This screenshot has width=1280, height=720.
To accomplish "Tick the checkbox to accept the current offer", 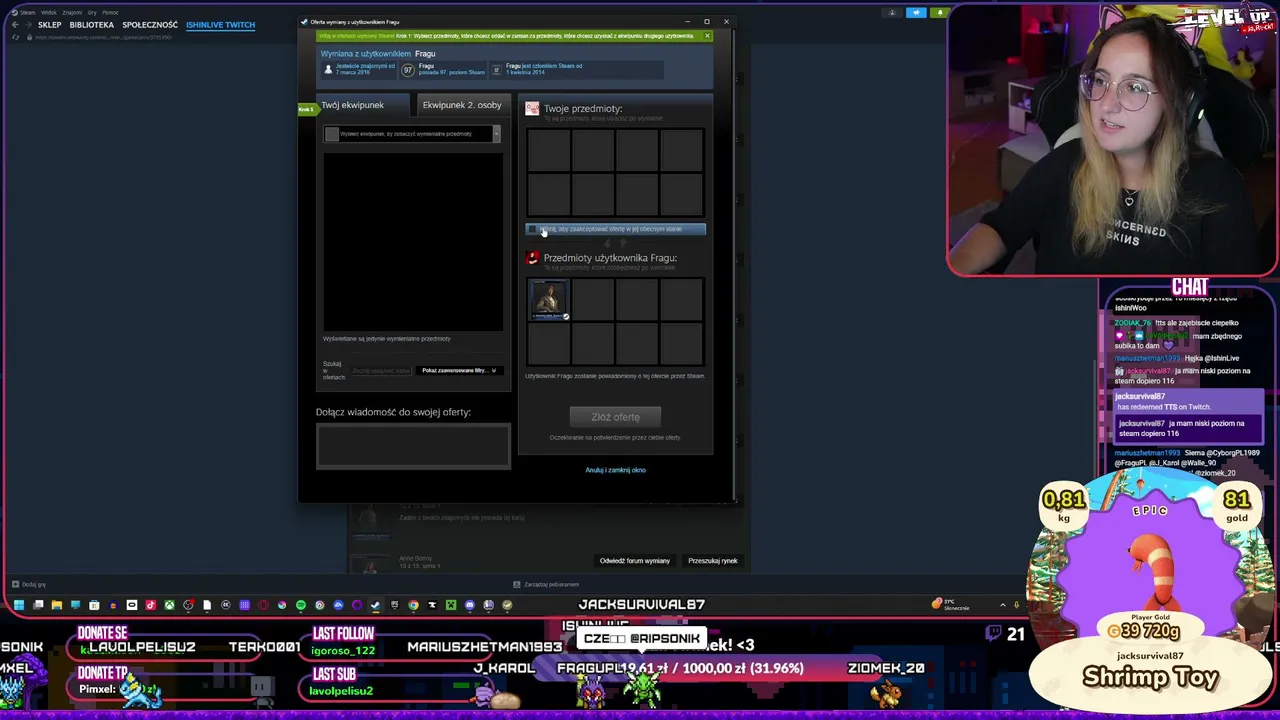I will click(x=533, y=230).
